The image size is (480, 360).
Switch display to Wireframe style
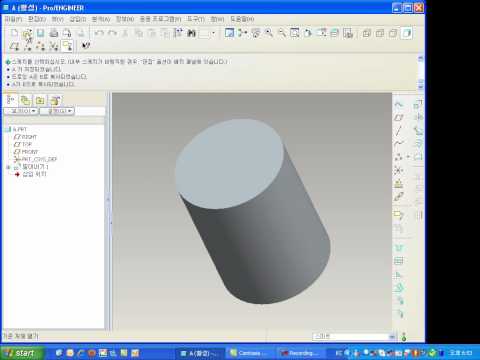click(367, 33)
